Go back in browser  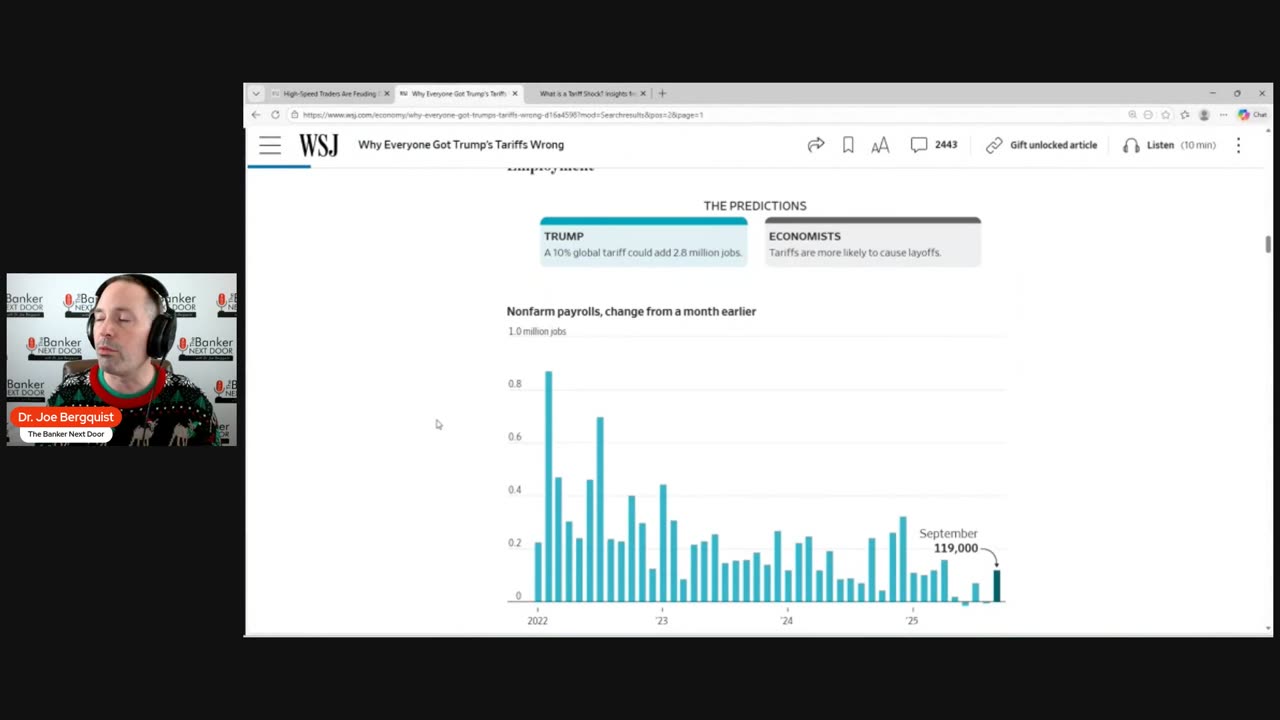(x=256, y=115)
